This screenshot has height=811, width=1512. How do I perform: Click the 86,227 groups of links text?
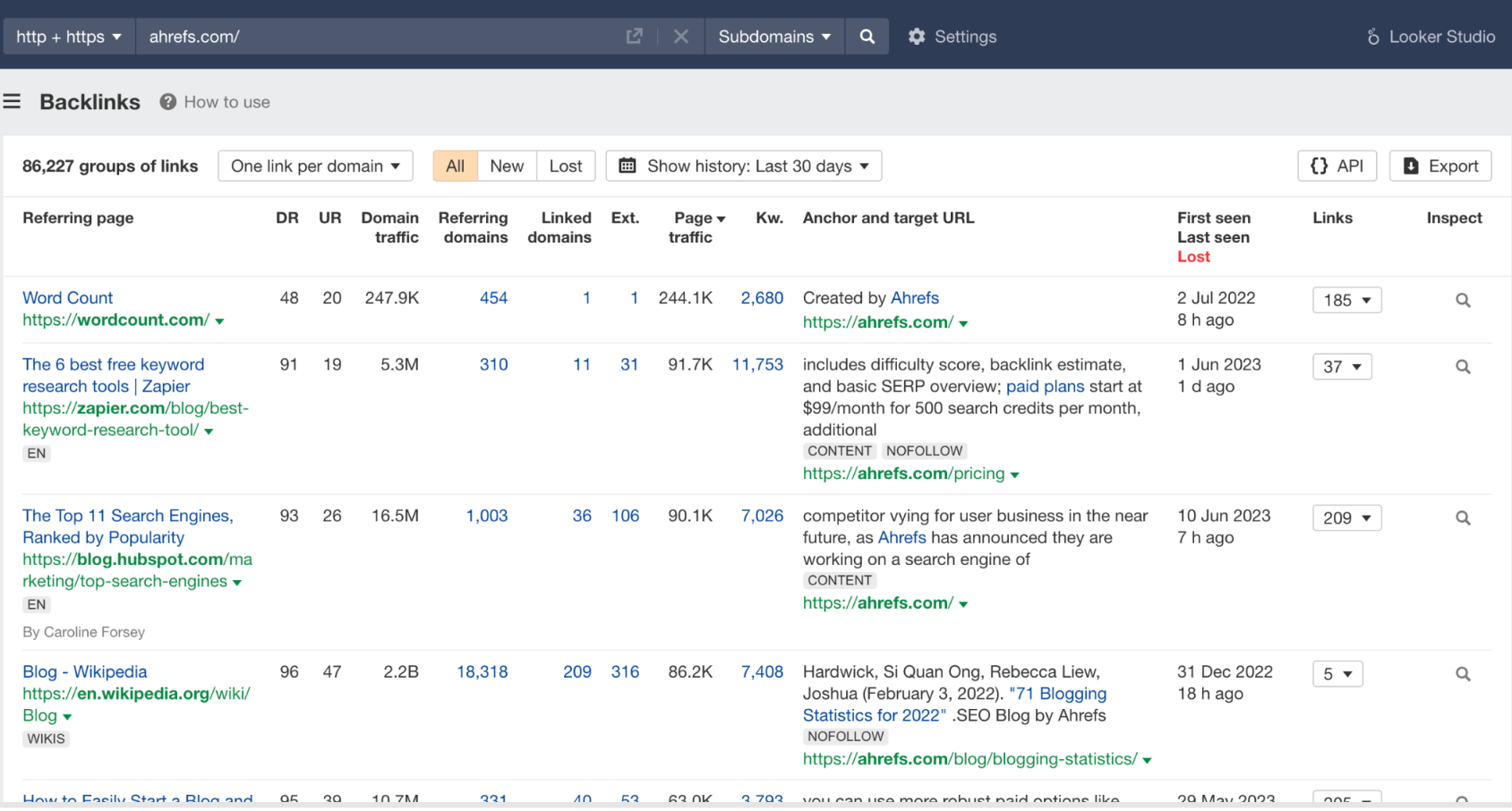110,166
